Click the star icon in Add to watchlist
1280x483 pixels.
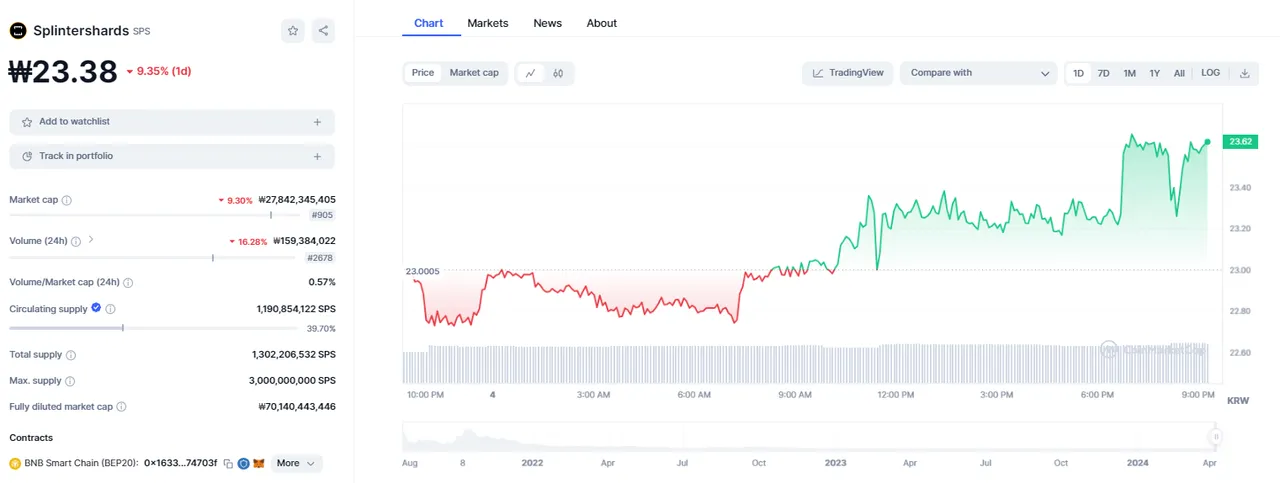coord(27,122)
